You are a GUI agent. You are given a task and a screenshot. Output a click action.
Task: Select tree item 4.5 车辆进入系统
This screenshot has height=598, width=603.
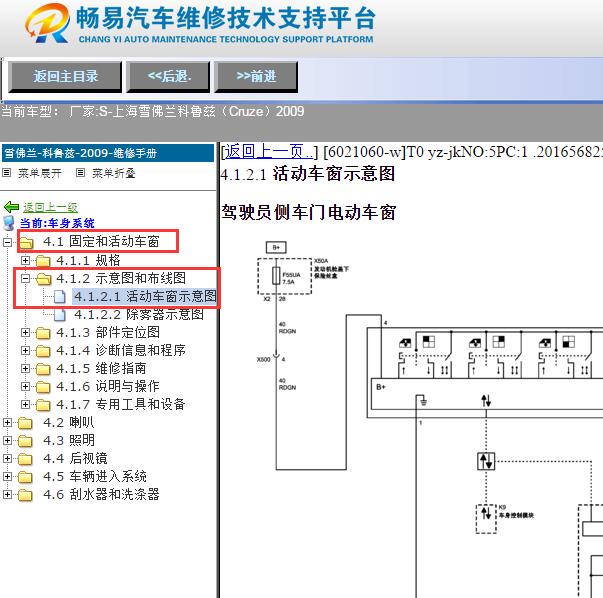(x=95, y=476)
